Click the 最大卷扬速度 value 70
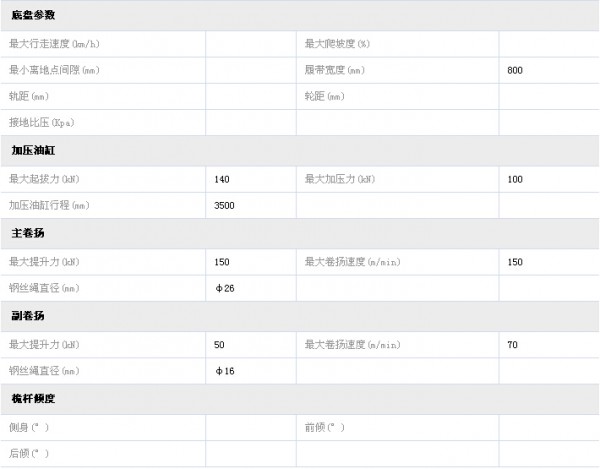Screen dimensions: 600x469 (513, 345)
